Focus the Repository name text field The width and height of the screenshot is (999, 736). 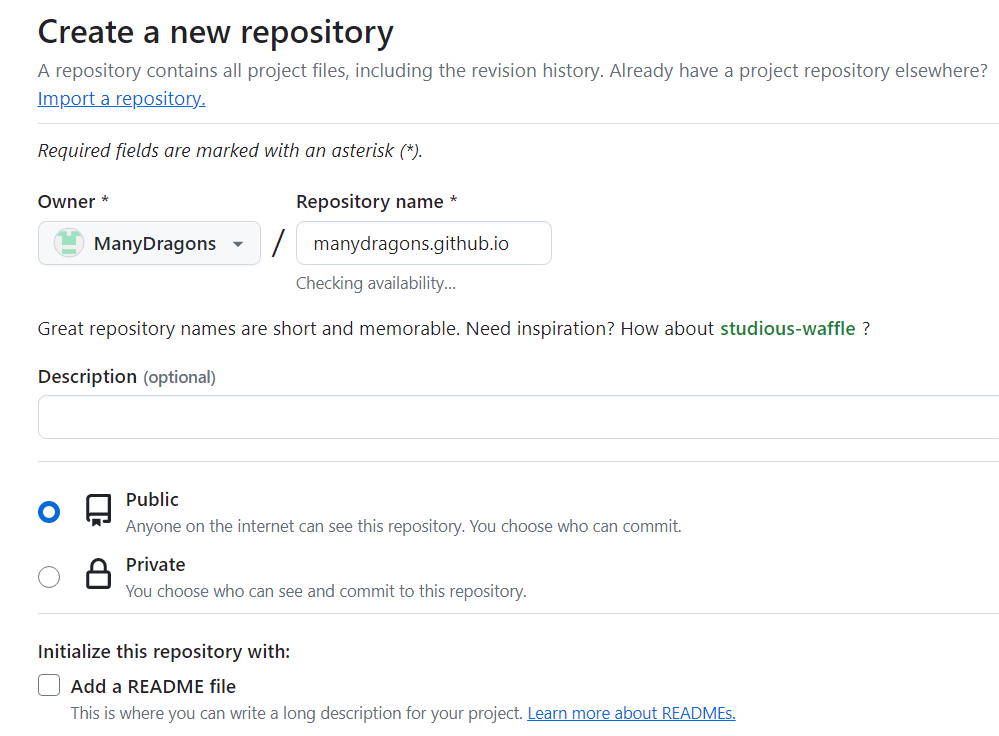423,243
